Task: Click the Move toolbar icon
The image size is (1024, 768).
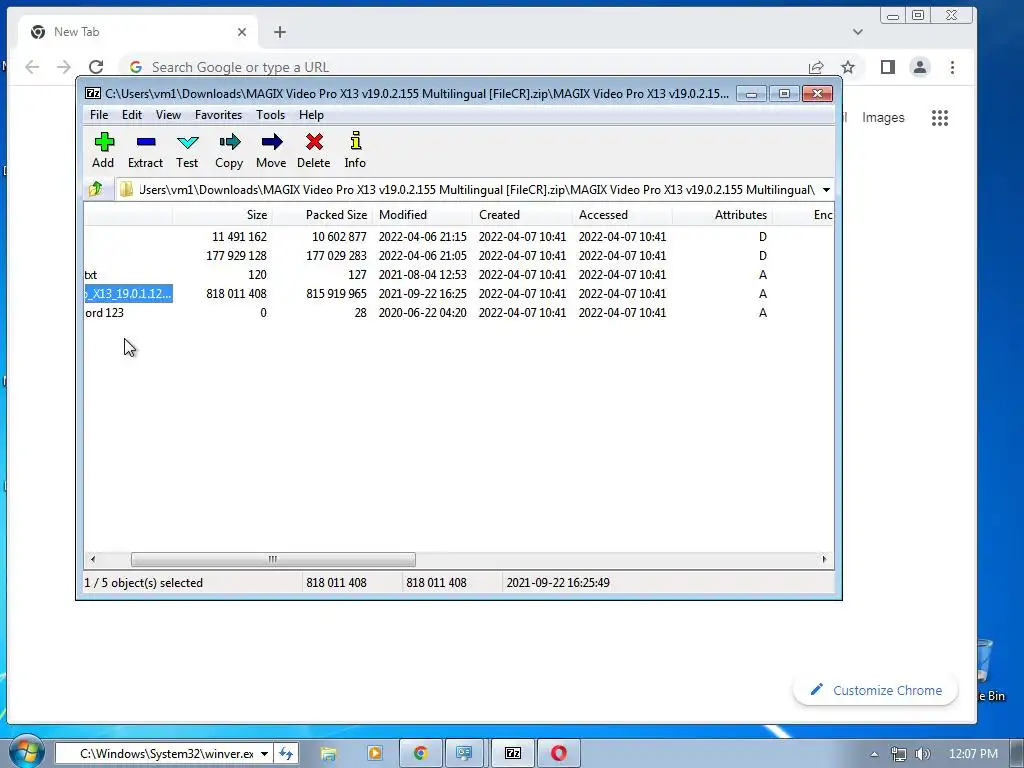Action: 271,150
